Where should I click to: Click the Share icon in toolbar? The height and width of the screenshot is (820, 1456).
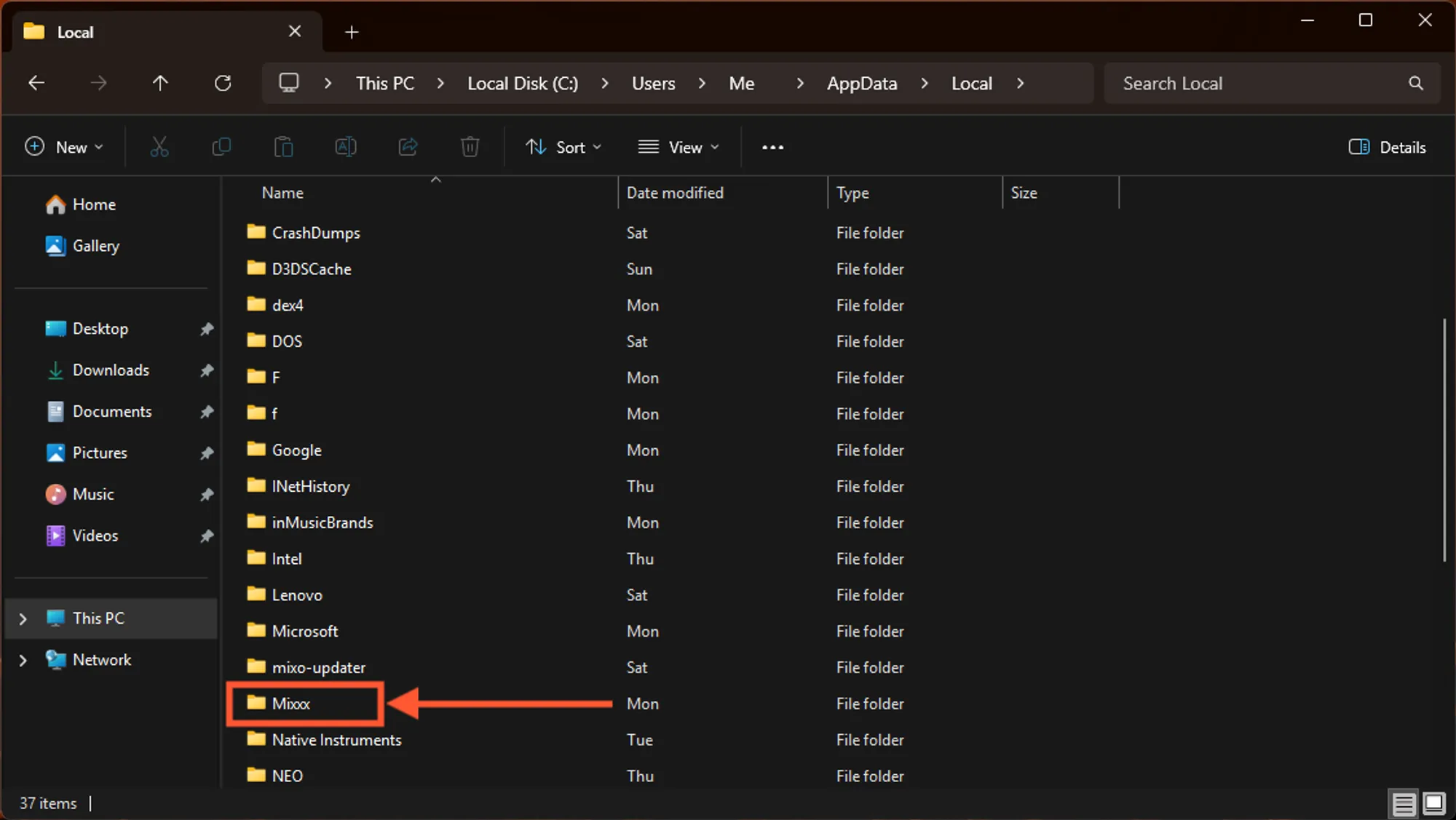[x=408, y=147]
